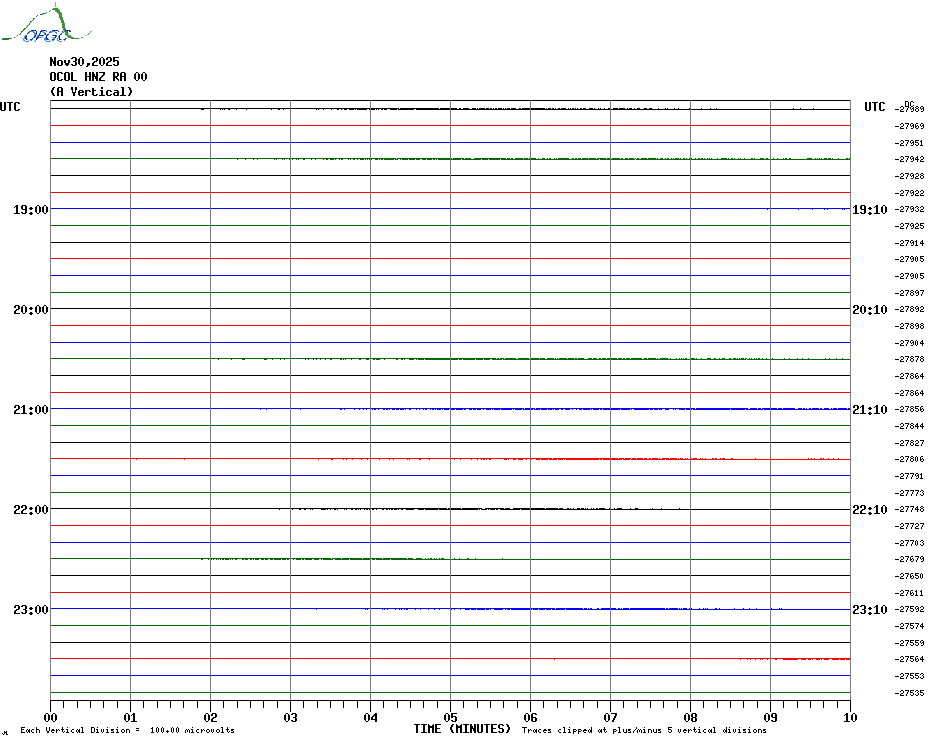Click the (A Vertical) channel label

91,92
